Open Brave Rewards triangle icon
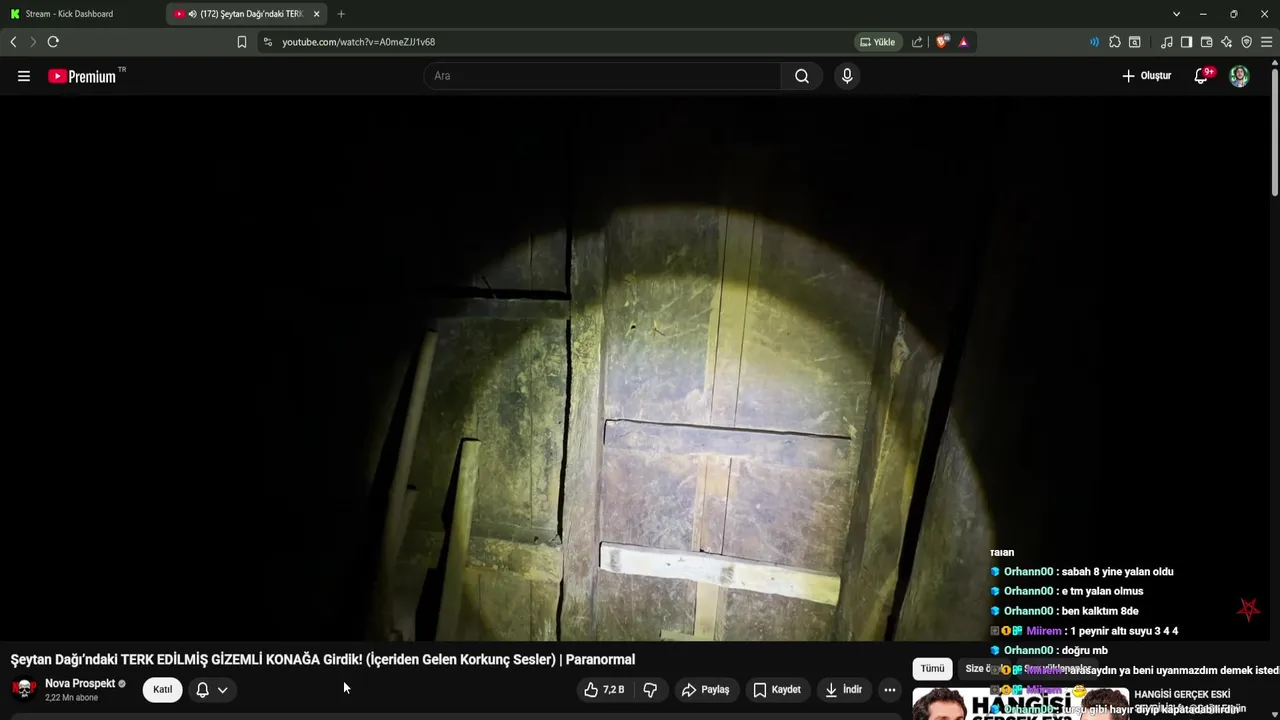The height and width of the screenshot is (720, 1280). 963,42
